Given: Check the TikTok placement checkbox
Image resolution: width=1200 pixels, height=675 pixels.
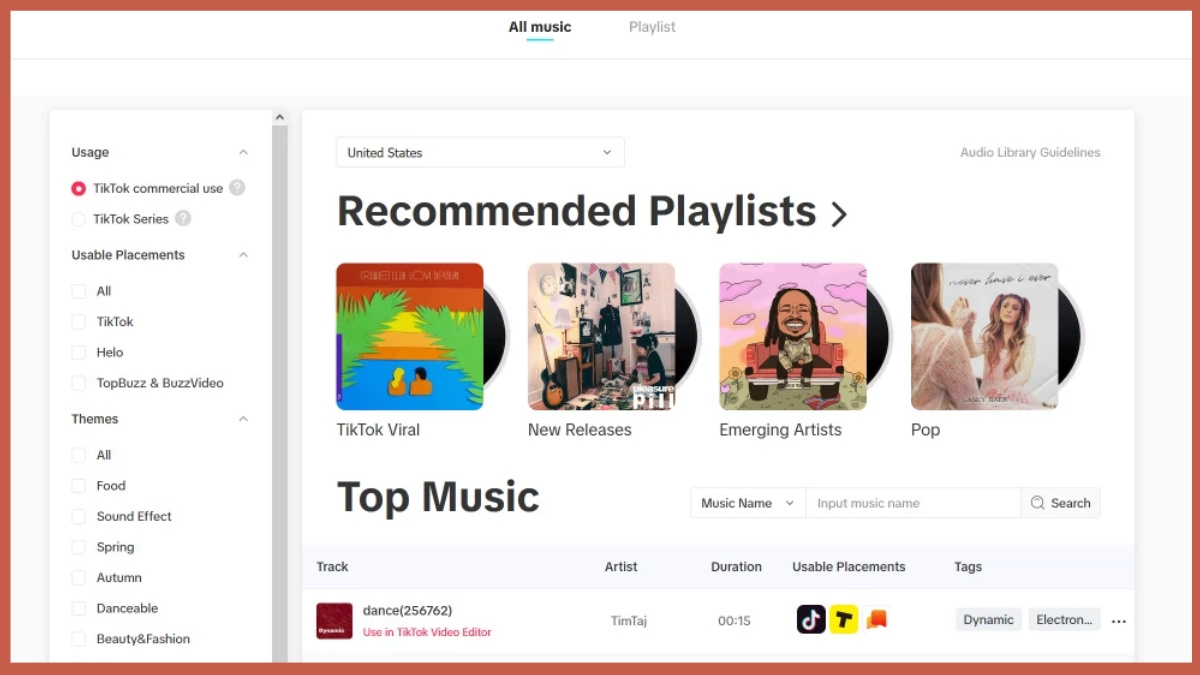Looking at the screenshot, I should (x=79, y=322).
